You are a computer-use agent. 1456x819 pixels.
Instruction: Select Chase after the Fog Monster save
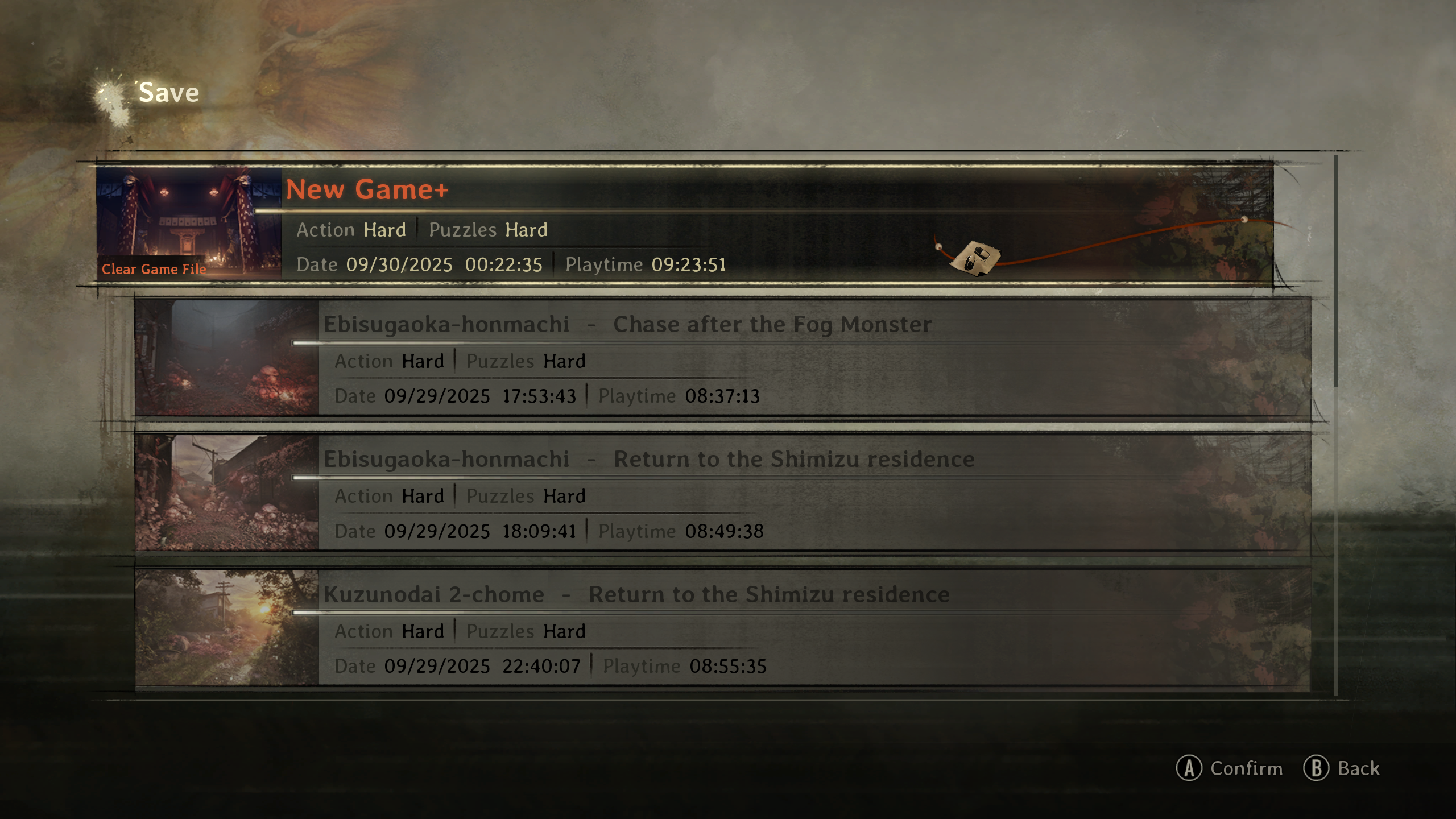723,358
